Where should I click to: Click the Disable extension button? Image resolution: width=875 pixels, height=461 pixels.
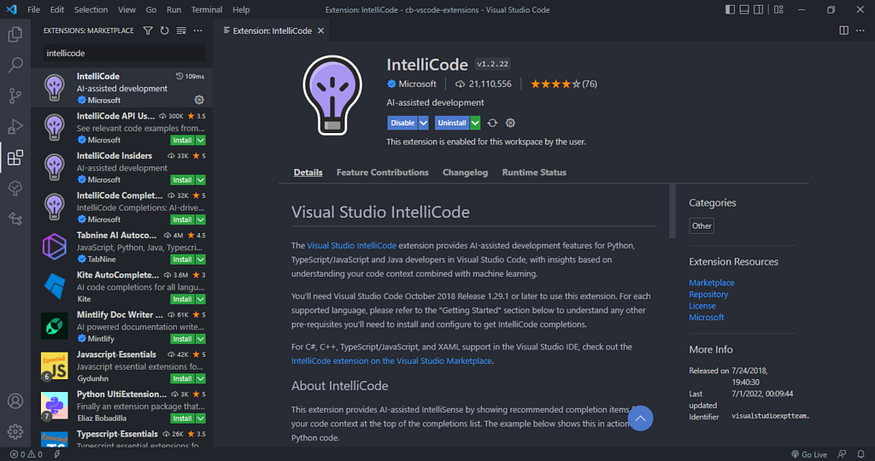point(402,122)
